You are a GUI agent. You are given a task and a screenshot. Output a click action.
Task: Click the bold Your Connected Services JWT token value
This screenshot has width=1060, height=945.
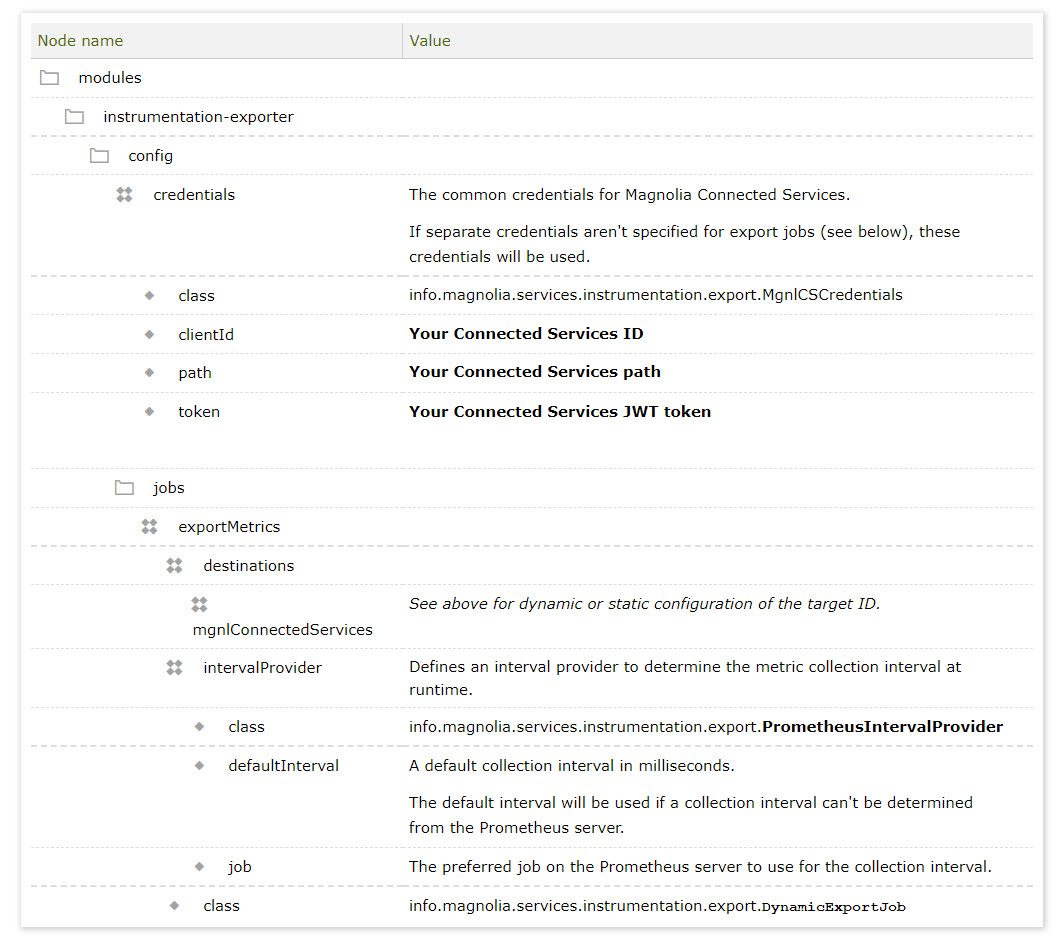point(559,411)
